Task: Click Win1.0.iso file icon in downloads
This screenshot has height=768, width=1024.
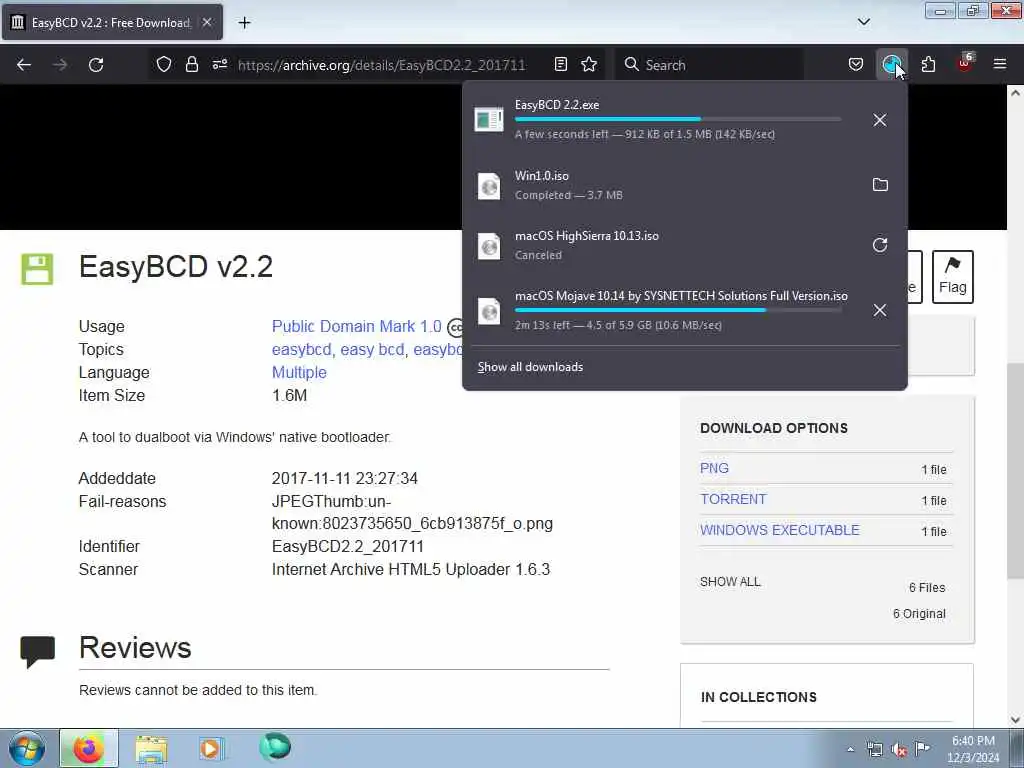Action: pos(488,185)
